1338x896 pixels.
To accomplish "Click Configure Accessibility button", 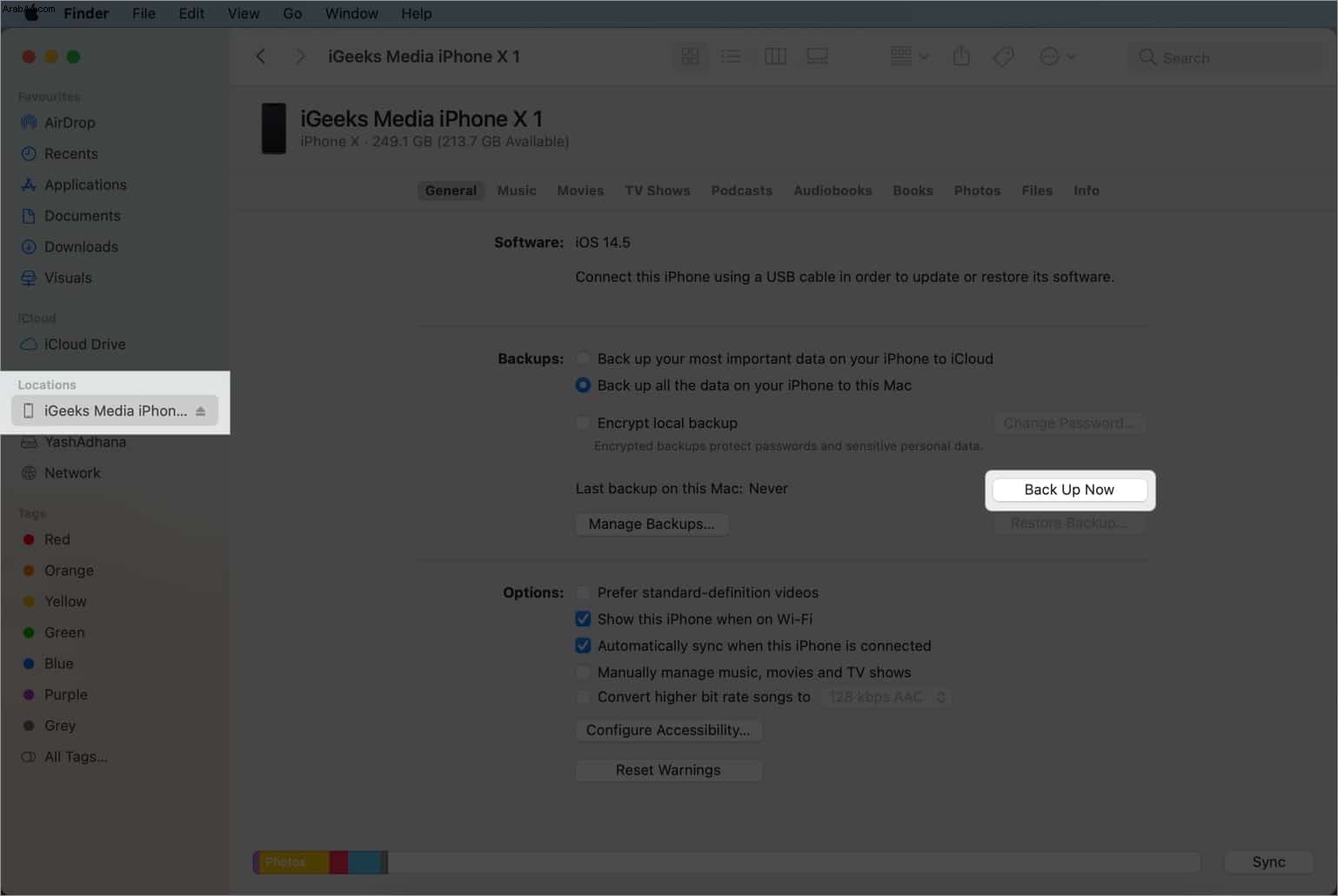I will [668, 730].
